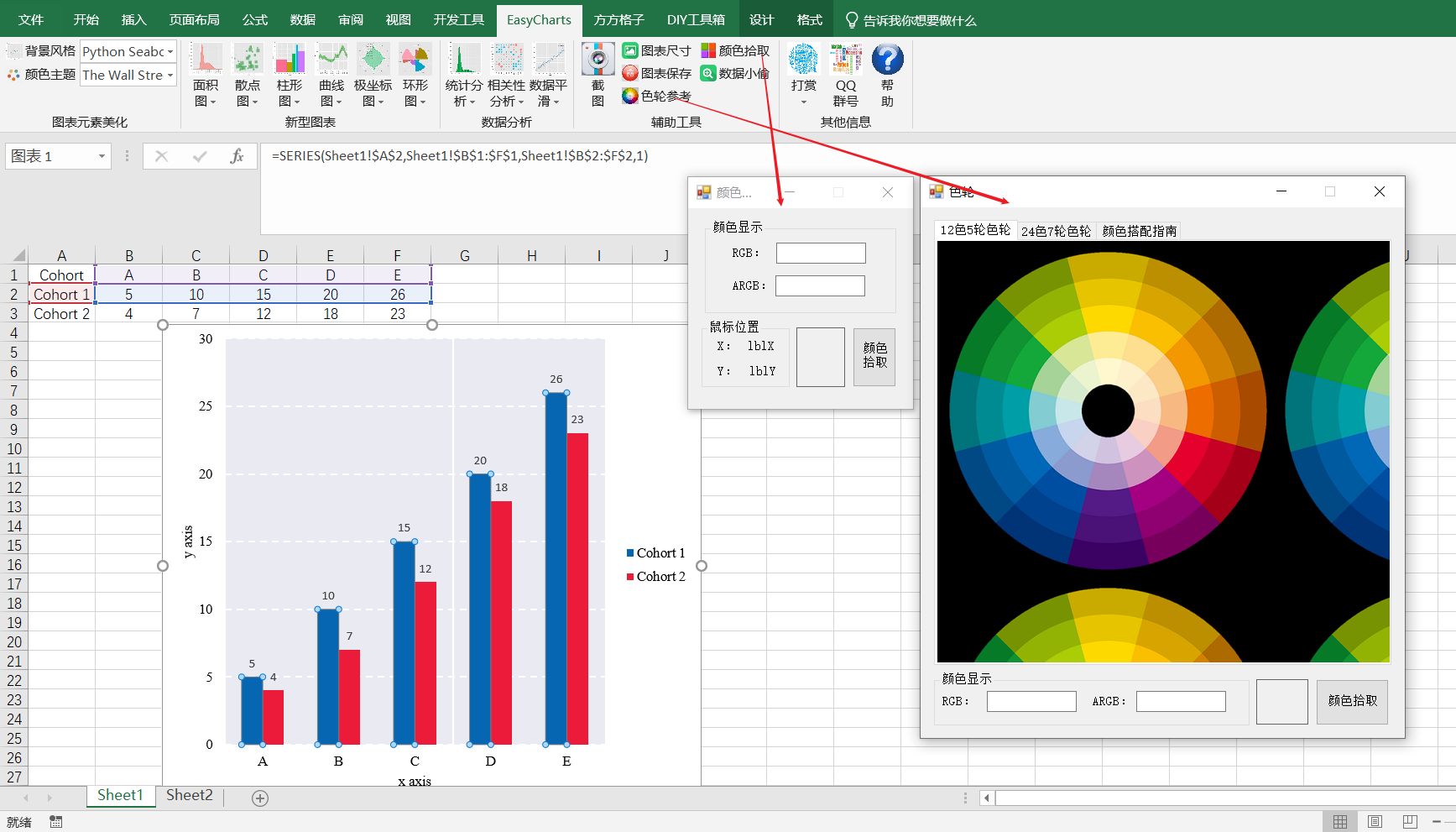
Task: Click the 截图 screenshot camera icon
Action: pos(598,60)
